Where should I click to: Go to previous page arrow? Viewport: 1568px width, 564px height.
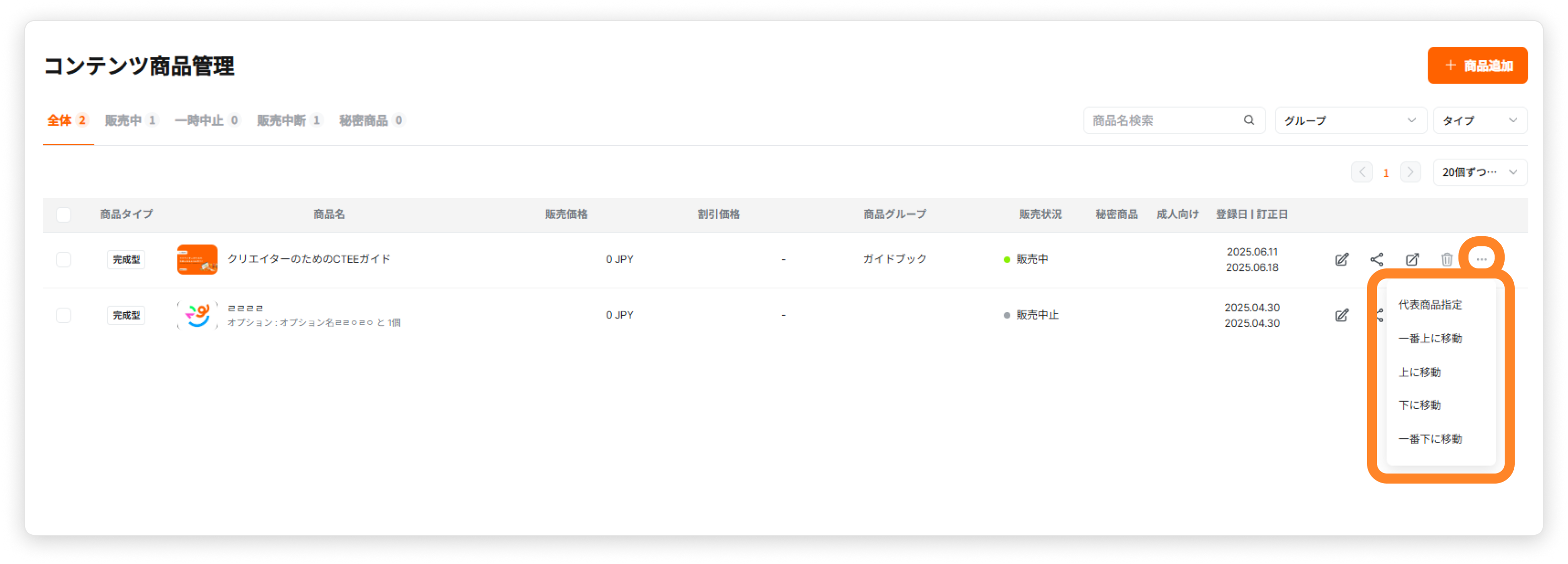(x=1361, y=172)
